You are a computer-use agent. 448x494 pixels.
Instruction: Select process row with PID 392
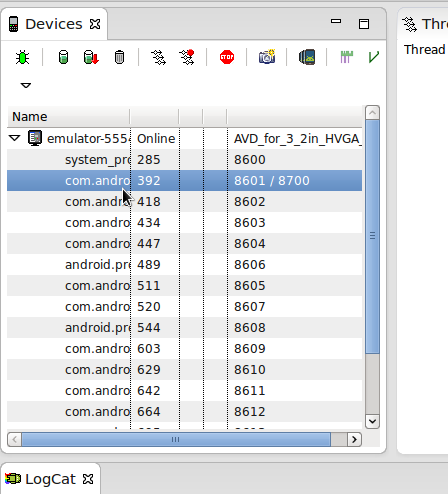coord(184,181)
